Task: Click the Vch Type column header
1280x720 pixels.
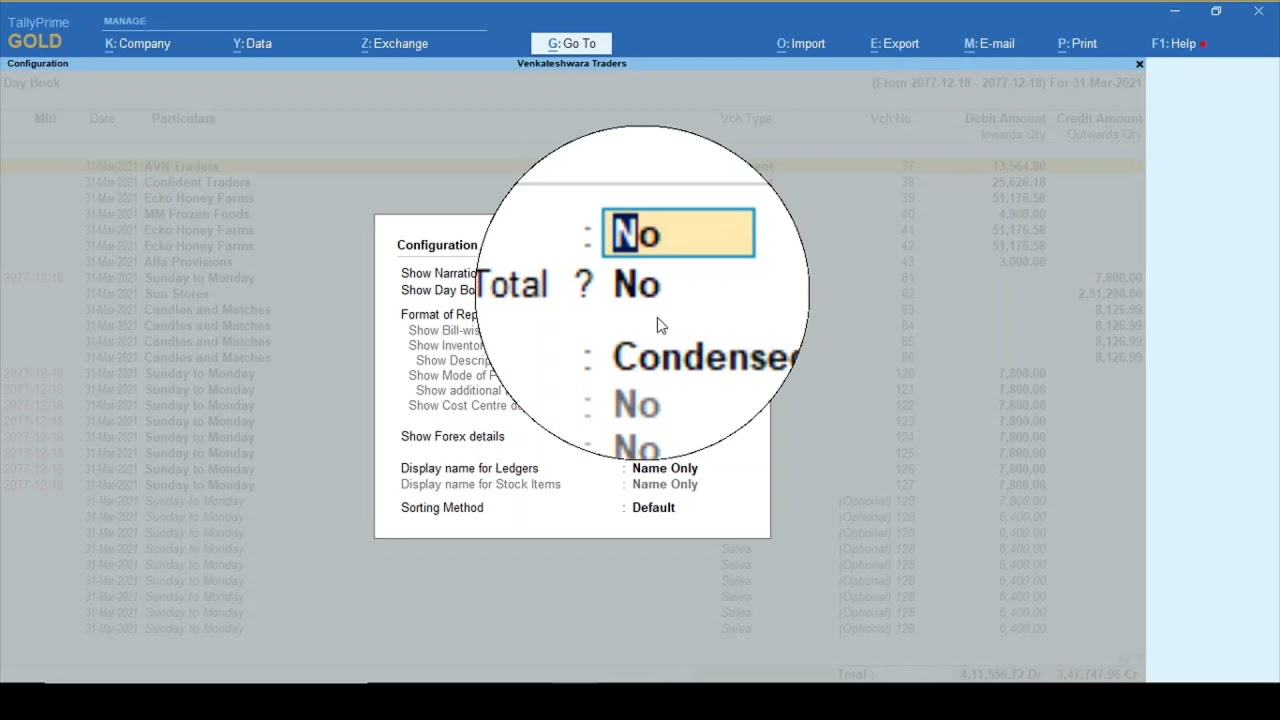Action: coord(746,118)
